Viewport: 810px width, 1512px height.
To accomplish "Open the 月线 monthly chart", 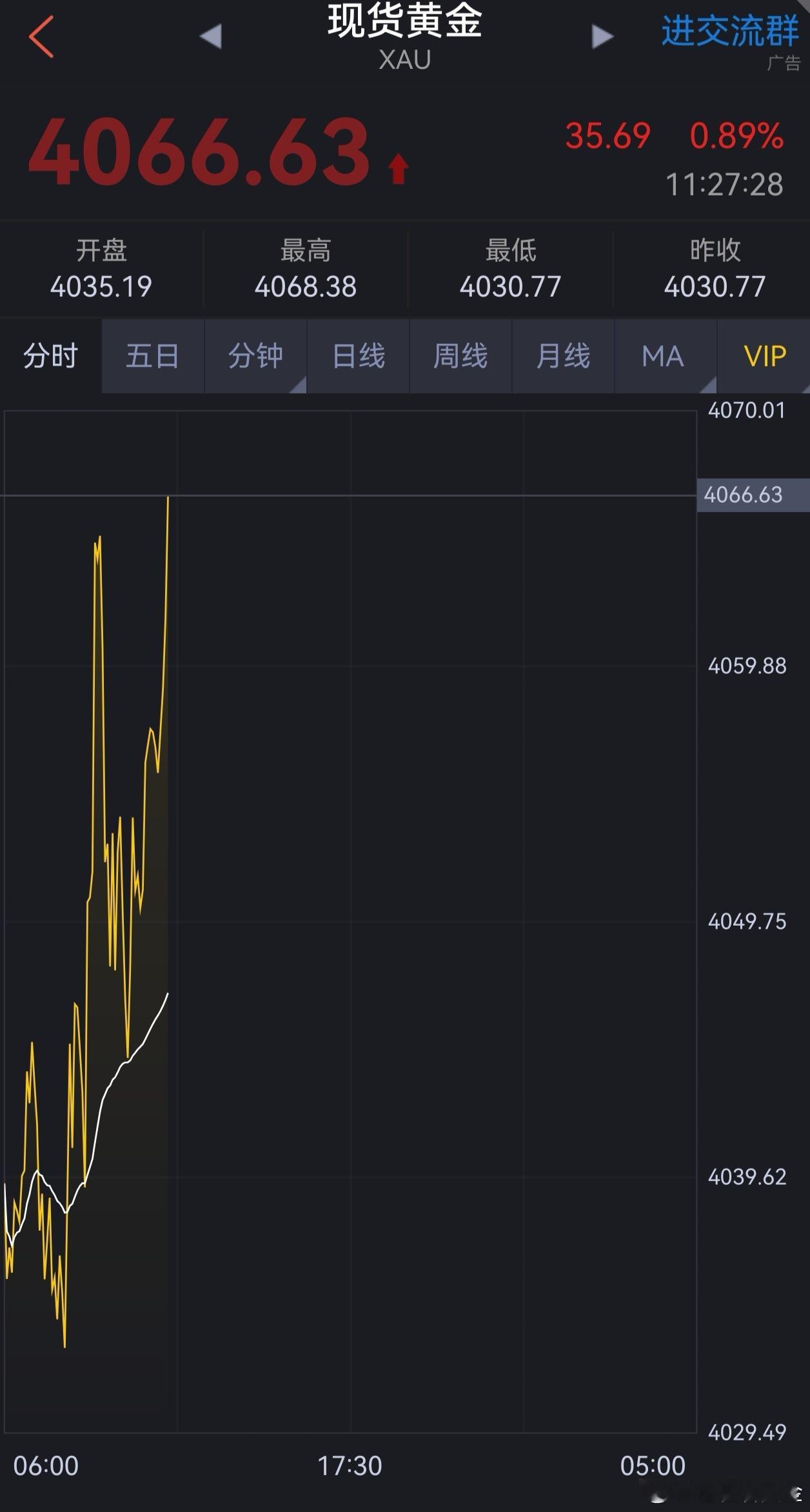I will click(x=563, y=356).
